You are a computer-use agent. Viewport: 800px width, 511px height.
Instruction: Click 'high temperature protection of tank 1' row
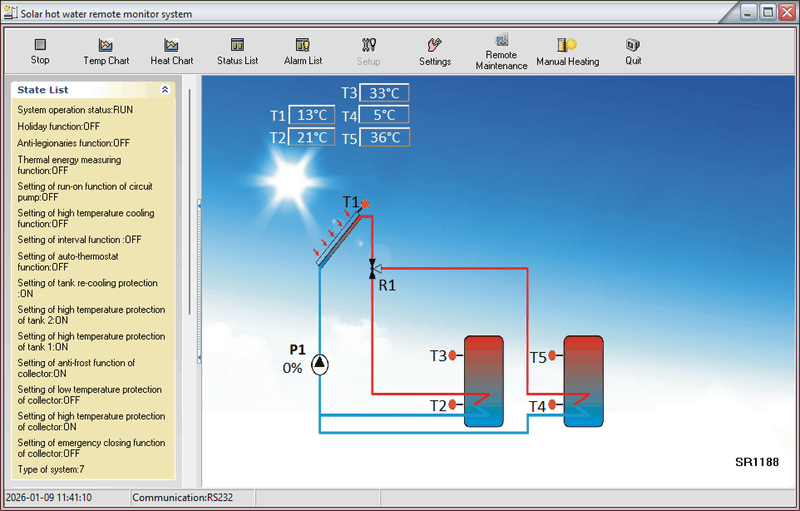(91, 341)
